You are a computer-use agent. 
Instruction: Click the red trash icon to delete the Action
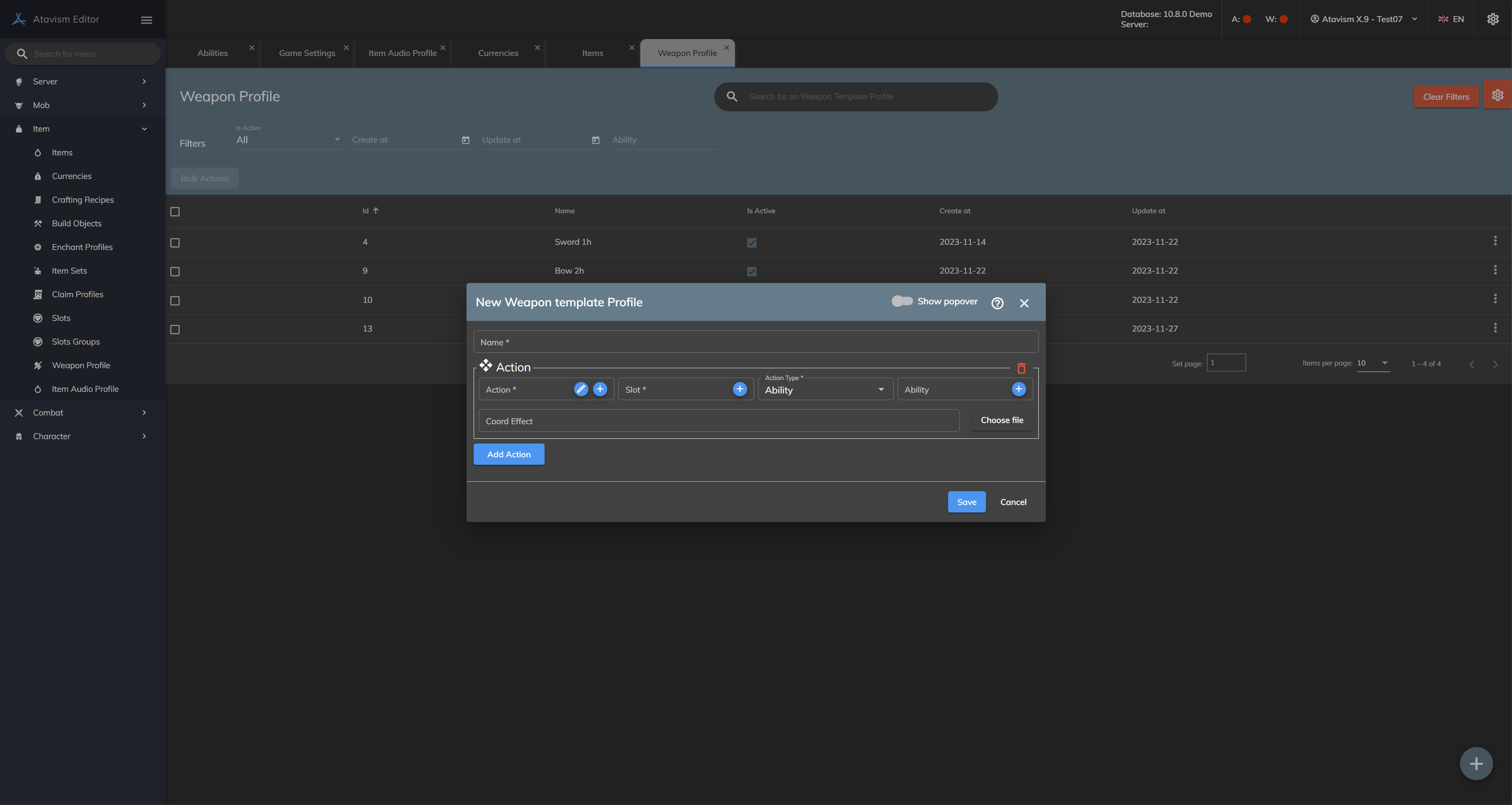coord(1021,368)
